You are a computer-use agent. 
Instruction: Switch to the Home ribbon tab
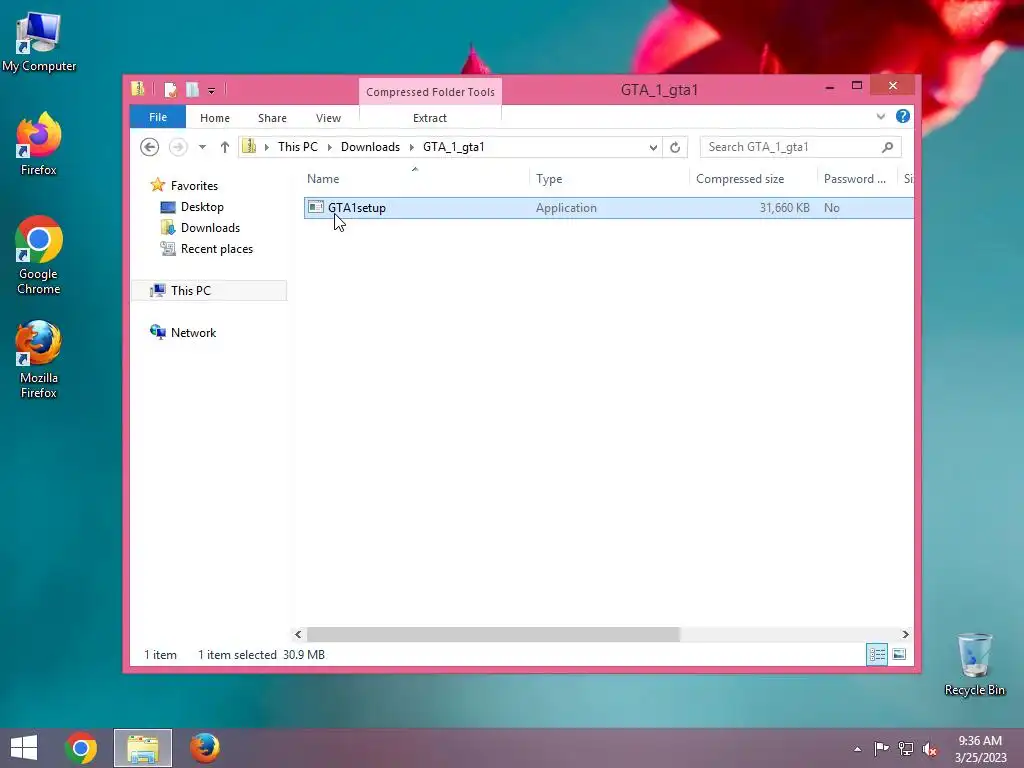(215, 118)
